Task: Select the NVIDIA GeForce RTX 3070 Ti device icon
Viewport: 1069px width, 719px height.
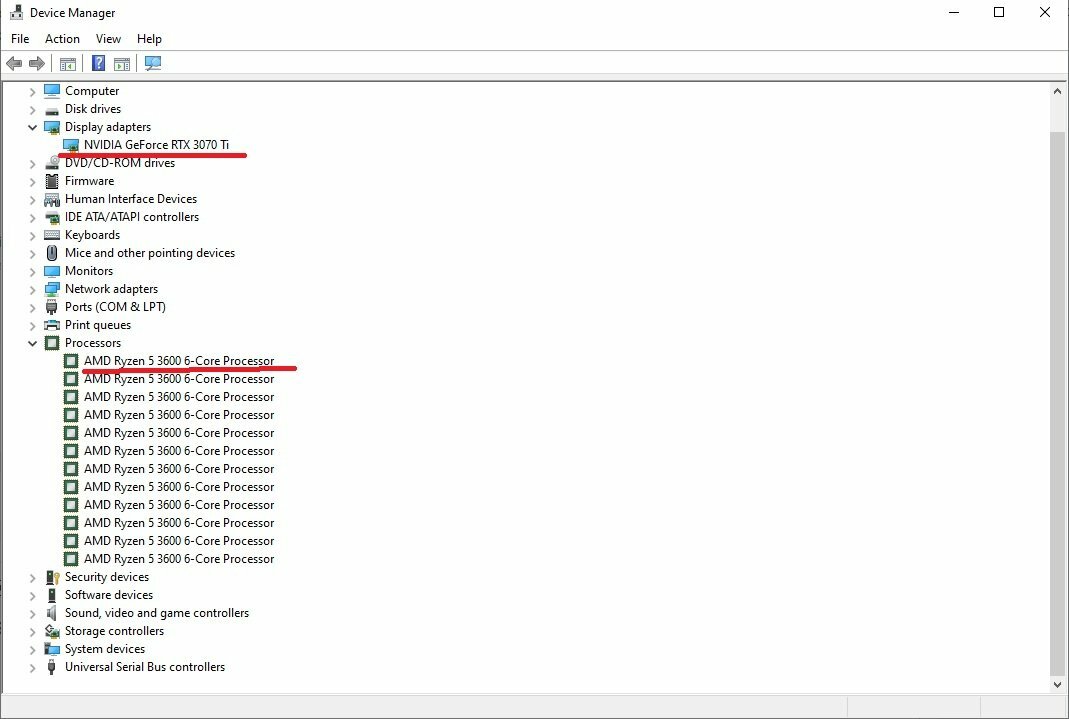Action: (71, 144)
